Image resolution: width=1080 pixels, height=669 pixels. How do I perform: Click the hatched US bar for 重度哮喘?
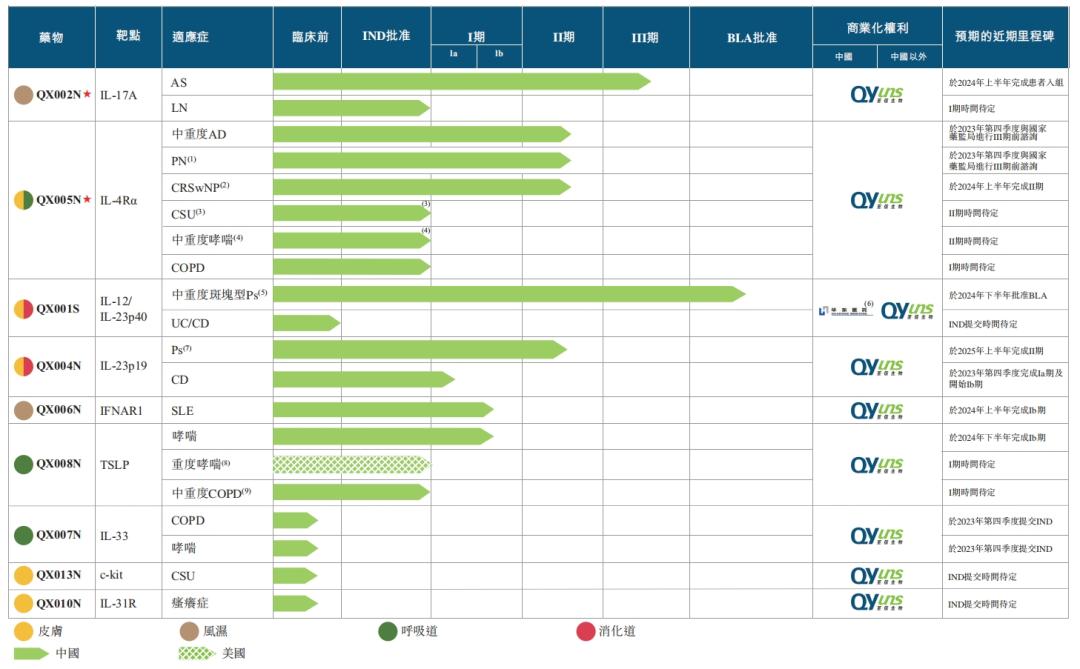coord(351,464)
